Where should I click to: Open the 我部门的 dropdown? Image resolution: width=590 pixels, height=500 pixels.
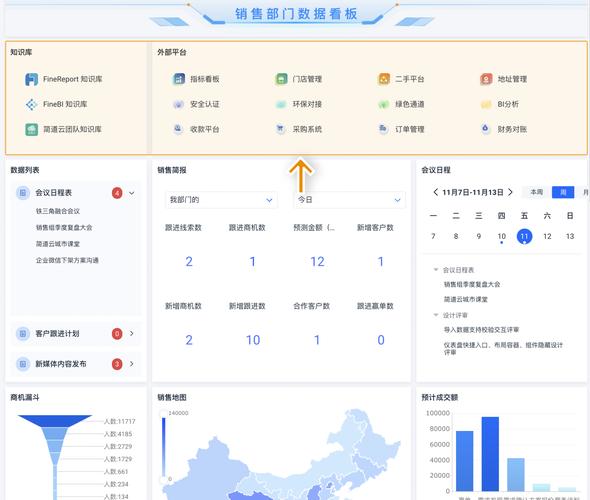(221, 200)
